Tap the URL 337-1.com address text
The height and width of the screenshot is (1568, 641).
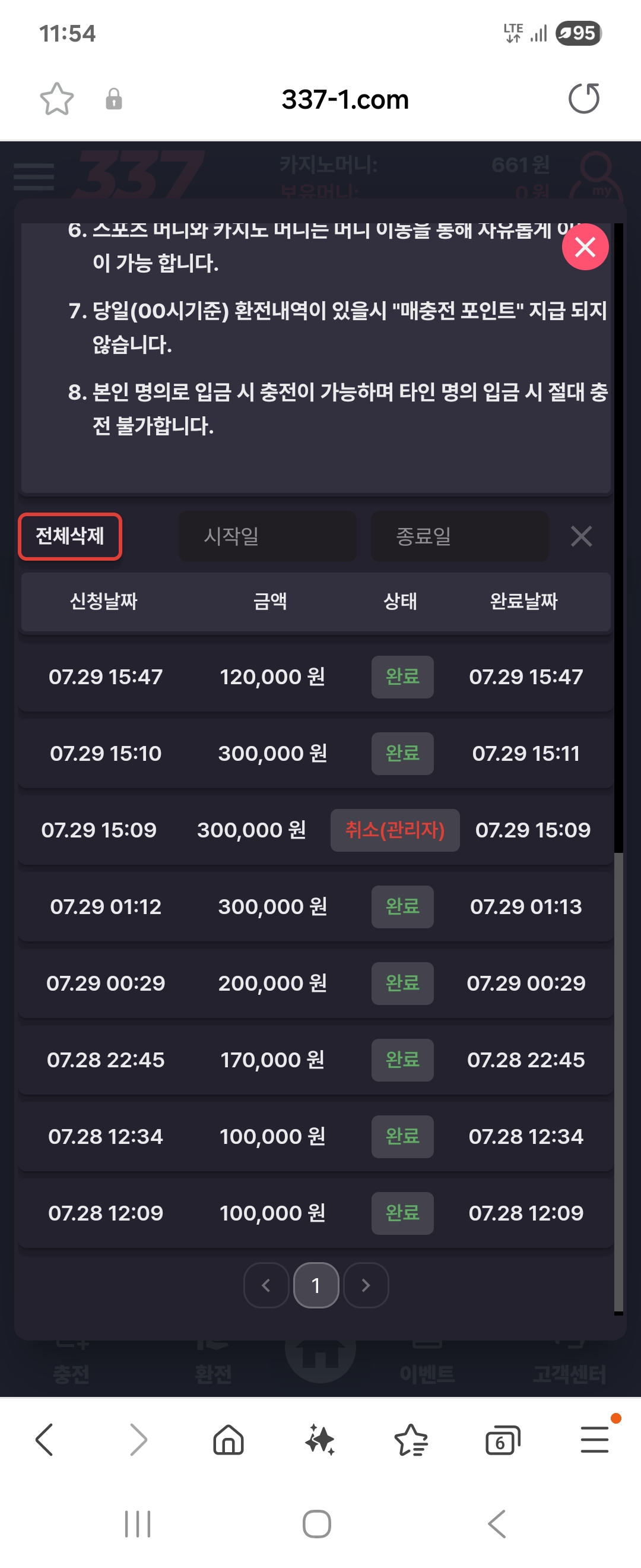(345, 99)
